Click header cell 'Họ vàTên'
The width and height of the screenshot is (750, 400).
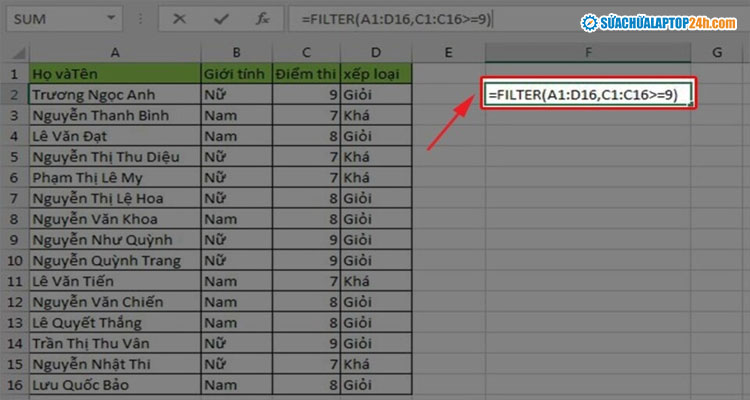pos(115,74)
